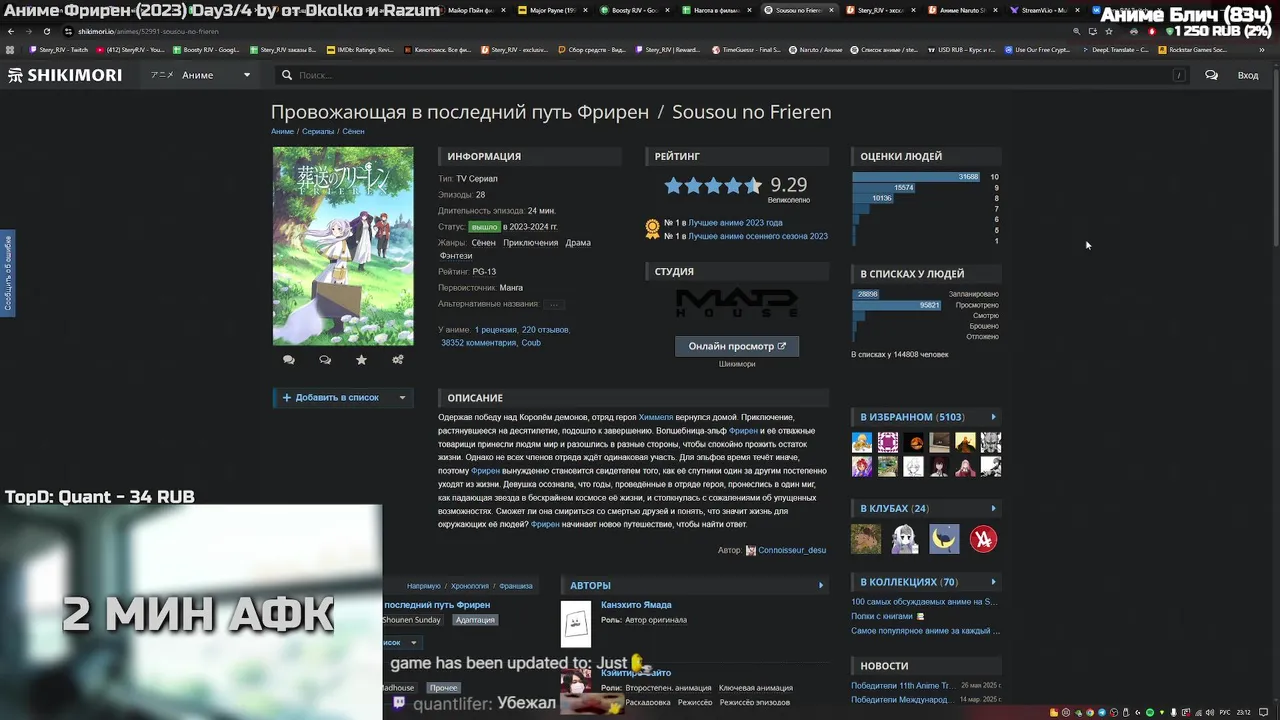Open the red club logo avatar
This screenshot has width=1280, height=720.
click(983, 539)
